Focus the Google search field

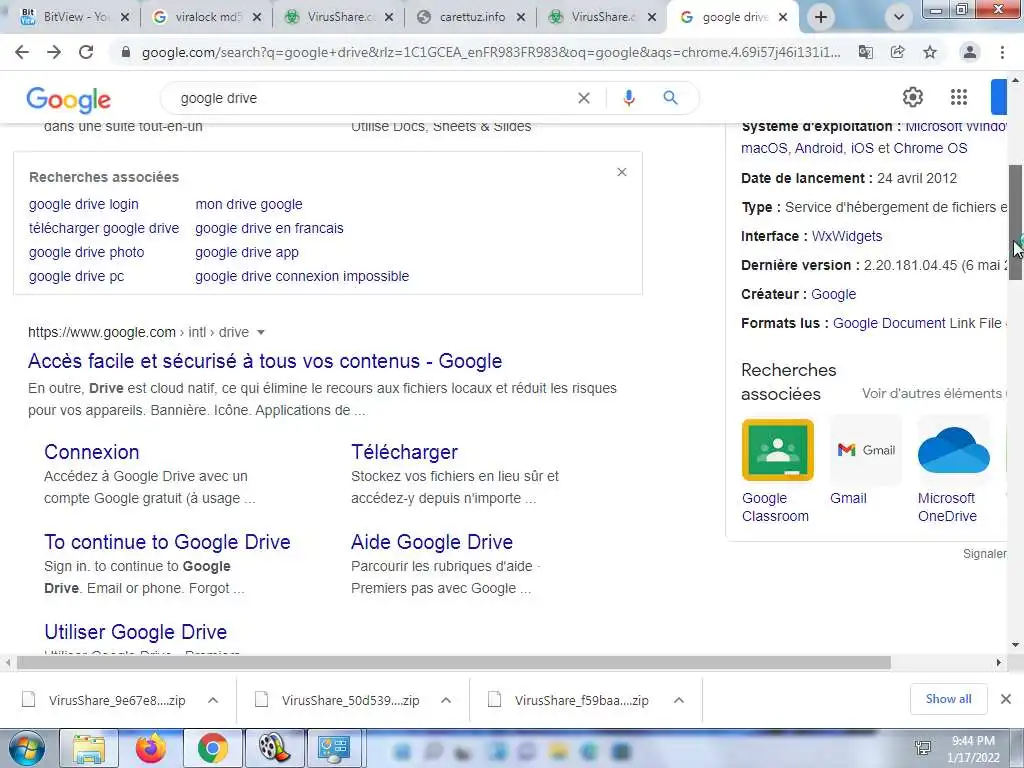coord(372,98)
